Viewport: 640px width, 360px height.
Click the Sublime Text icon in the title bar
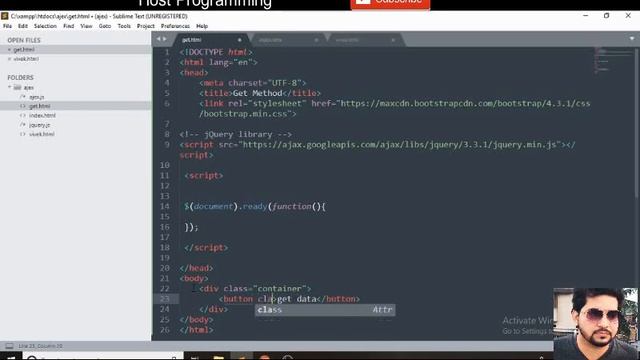point(4,16)
